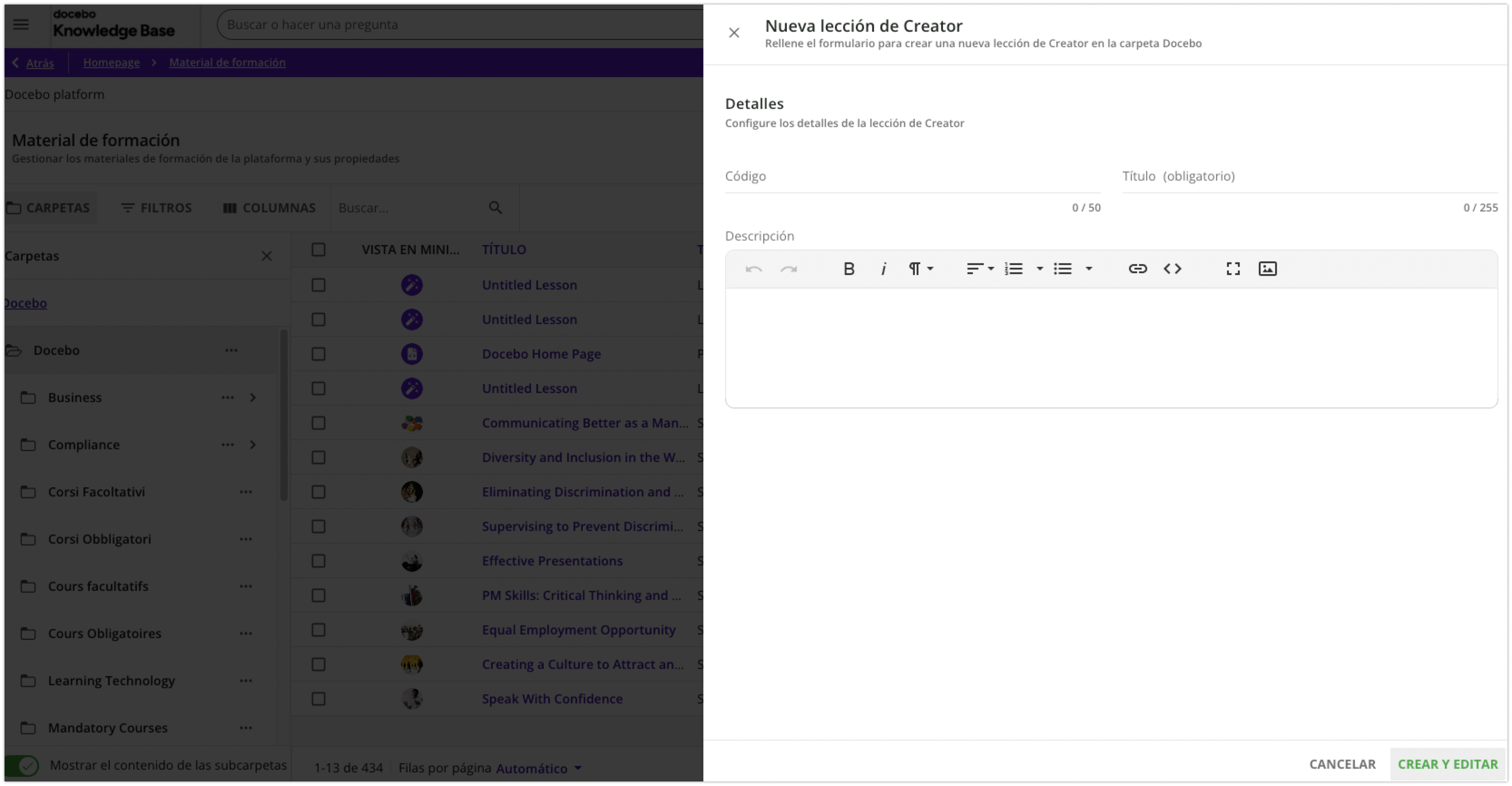Toggle bold formatting in description editor
This screenshot has width=1512, height=786.
pyautogui.click(x=848, y=269)
